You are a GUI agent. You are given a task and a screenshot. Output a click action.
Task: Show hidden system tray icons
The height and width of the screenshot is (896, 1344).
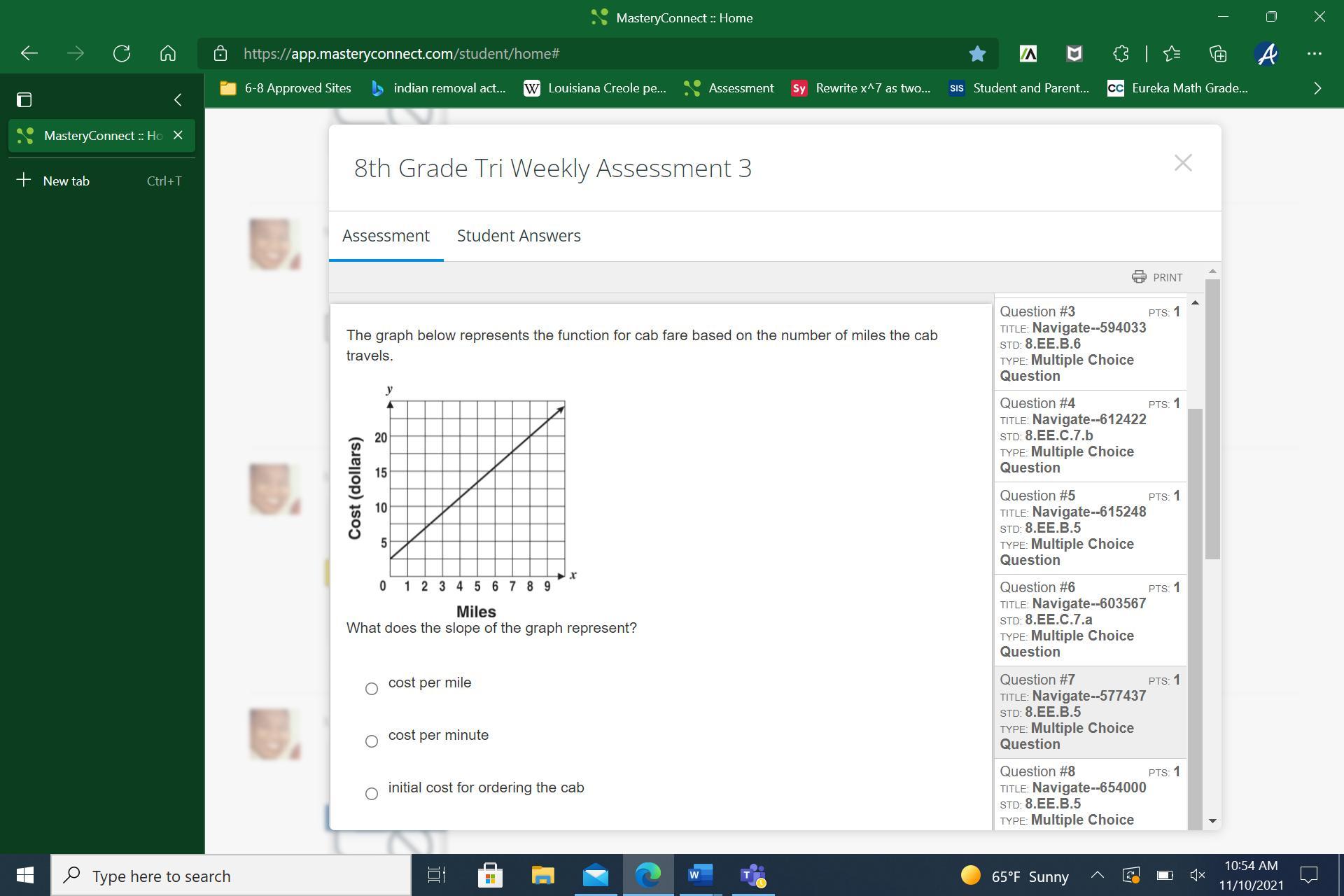1097,875
